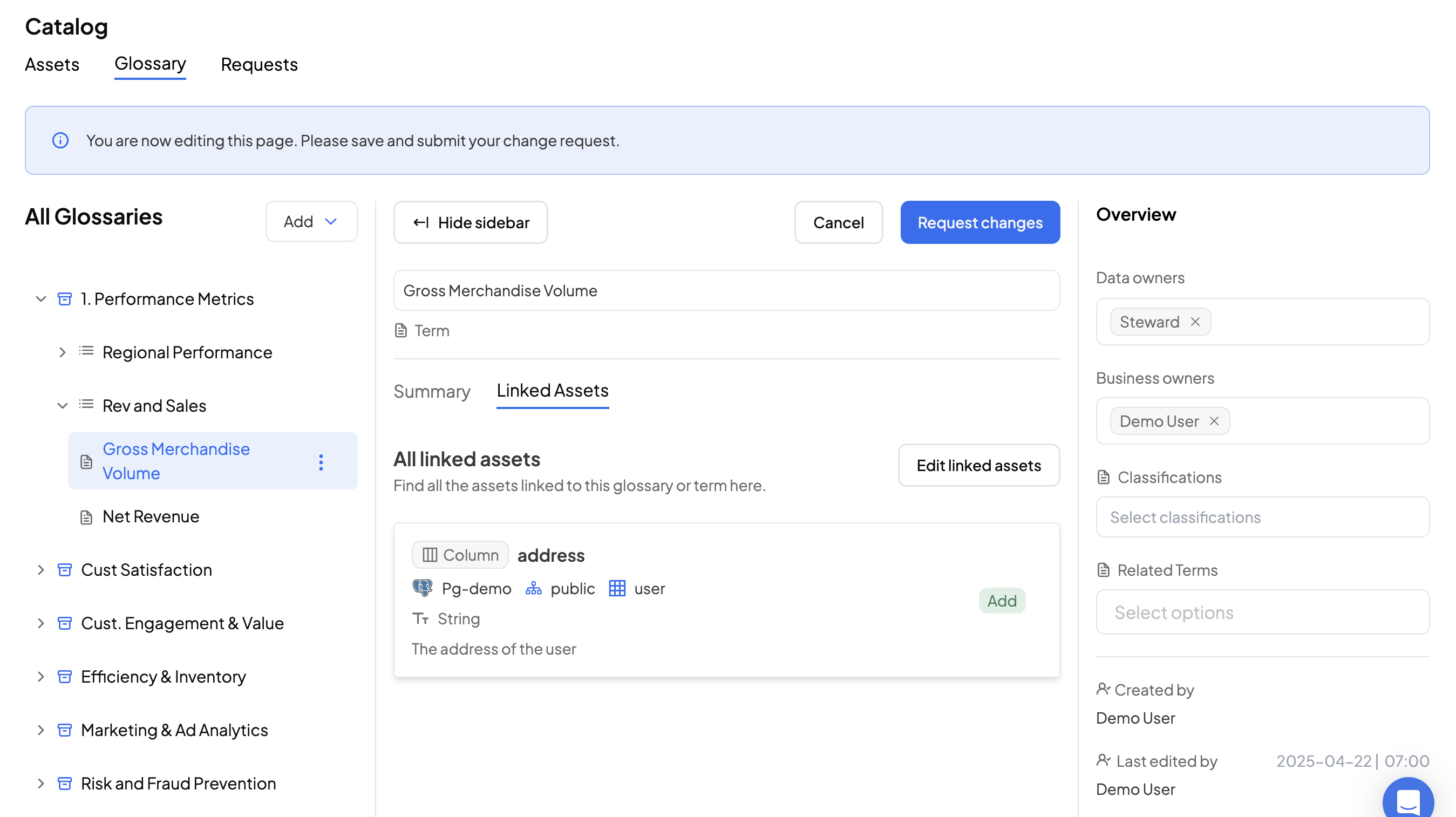This screenshot has width=1456, height=817.
Task: Click the Select classifications input field
Action: pos(1262,517)
